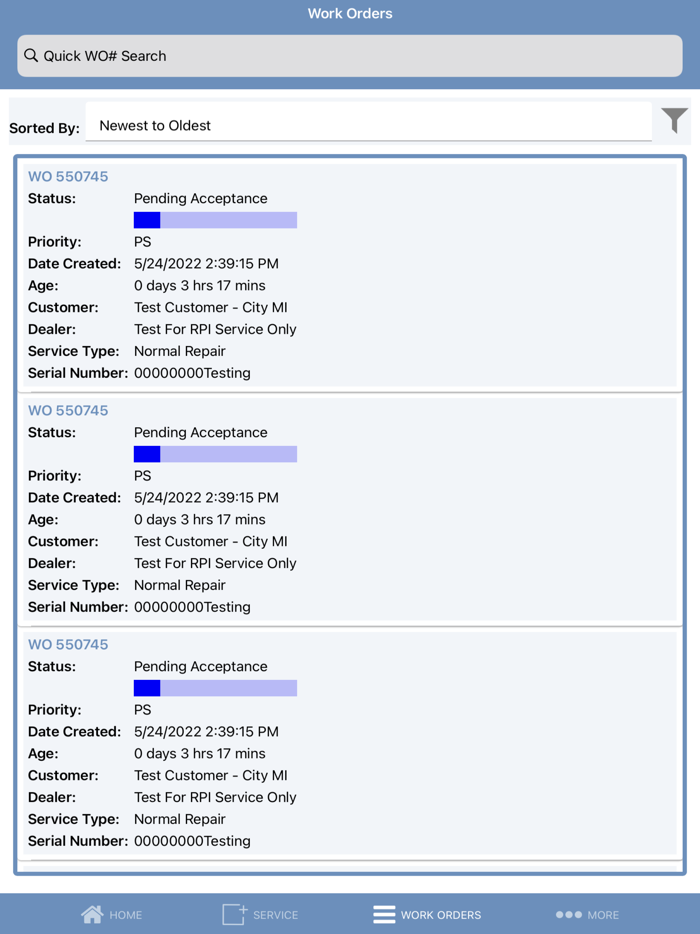700x934 pixels.
Task: Select the second WO 550745 entry
Action: 68,410
